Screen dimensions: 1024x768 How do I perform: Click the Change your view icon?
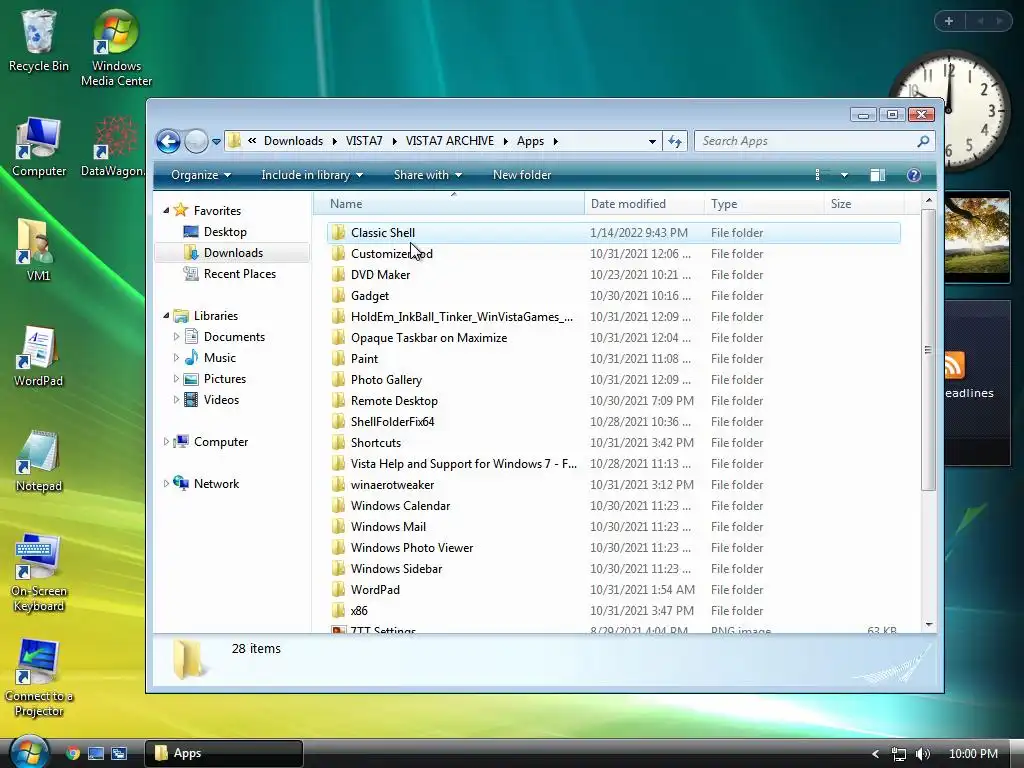(x=822, y=175)
